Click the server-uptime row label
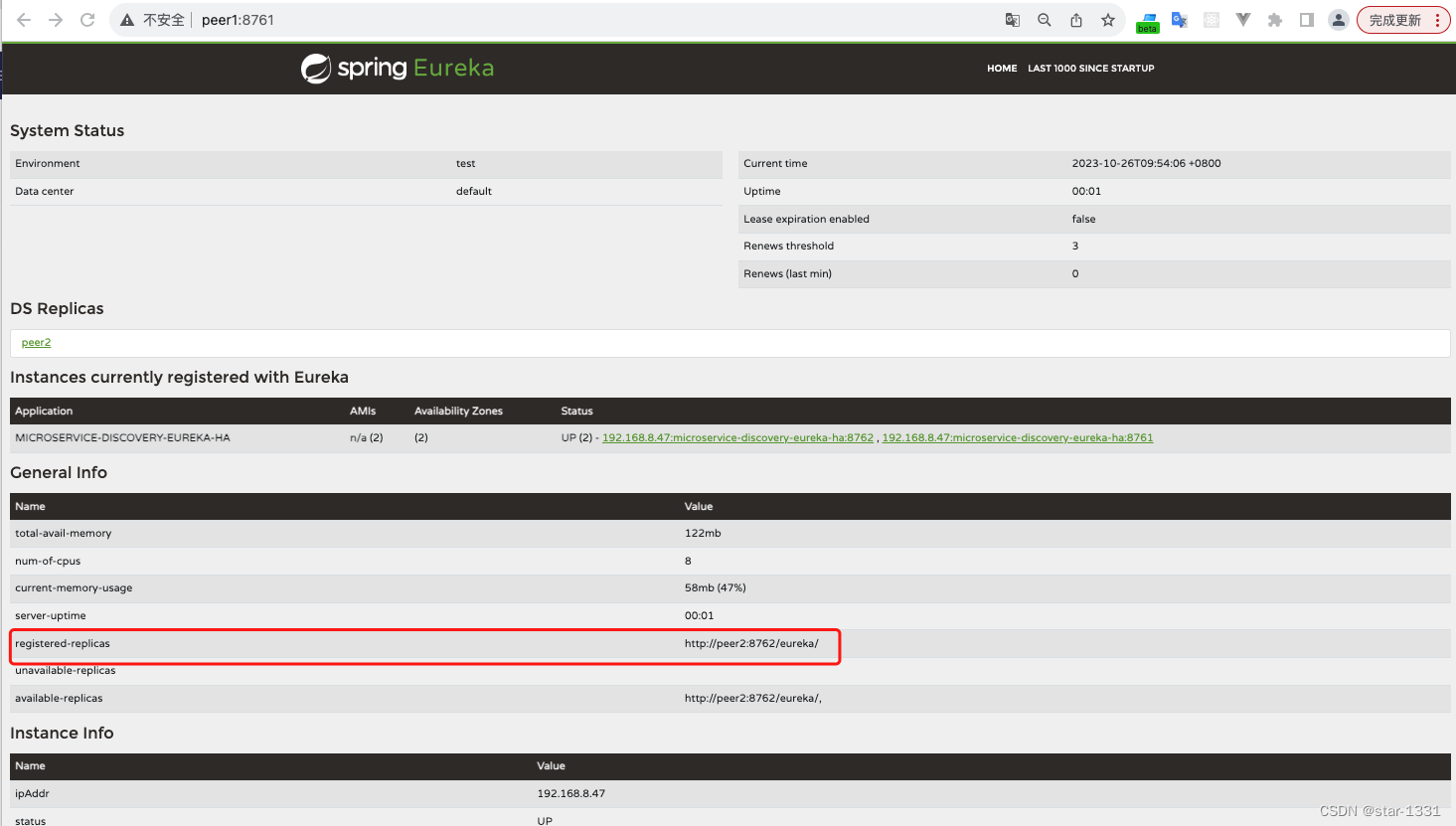This screenshot has height=826, width=1456. tap(51, 616)
